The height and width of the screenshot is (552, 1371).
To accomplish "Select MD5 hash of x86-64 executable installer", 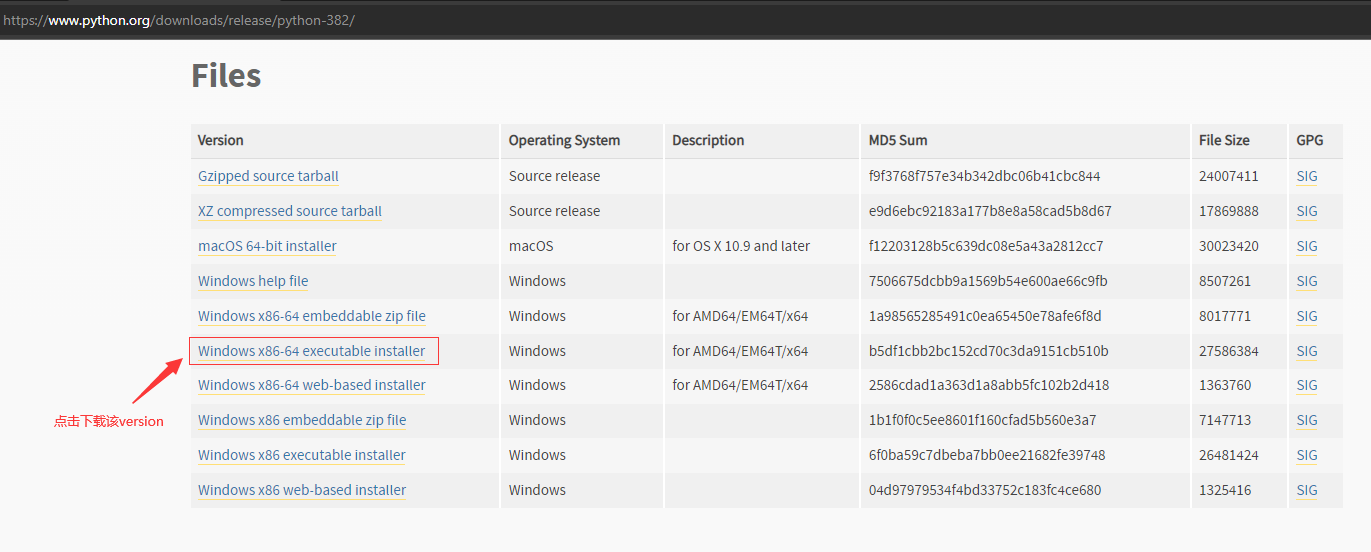I will coord(989,351).
